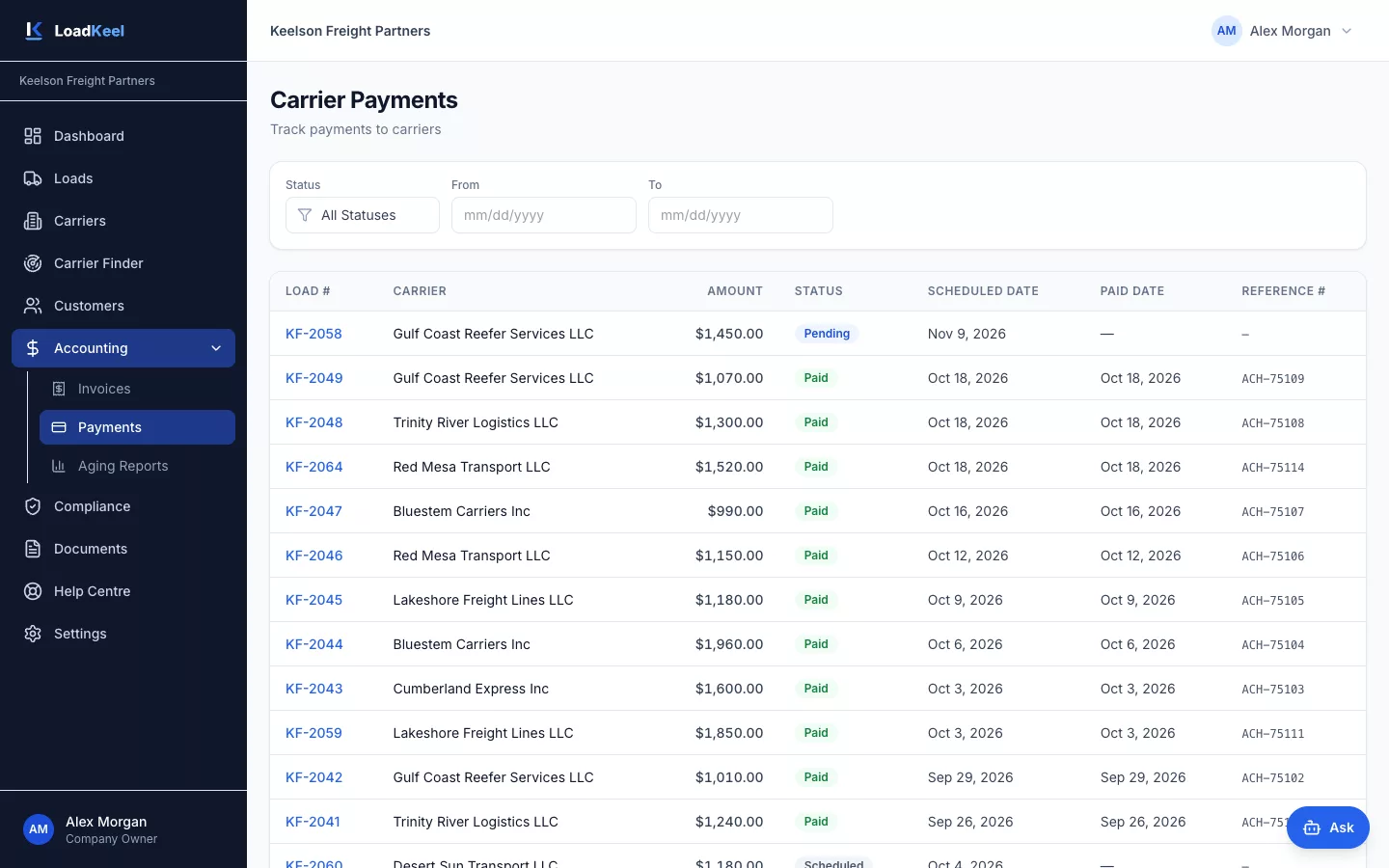The height and width of the screenshot is (868, 1389).
Task: Open the Ask assistant button
Action: coord(1328,827)
